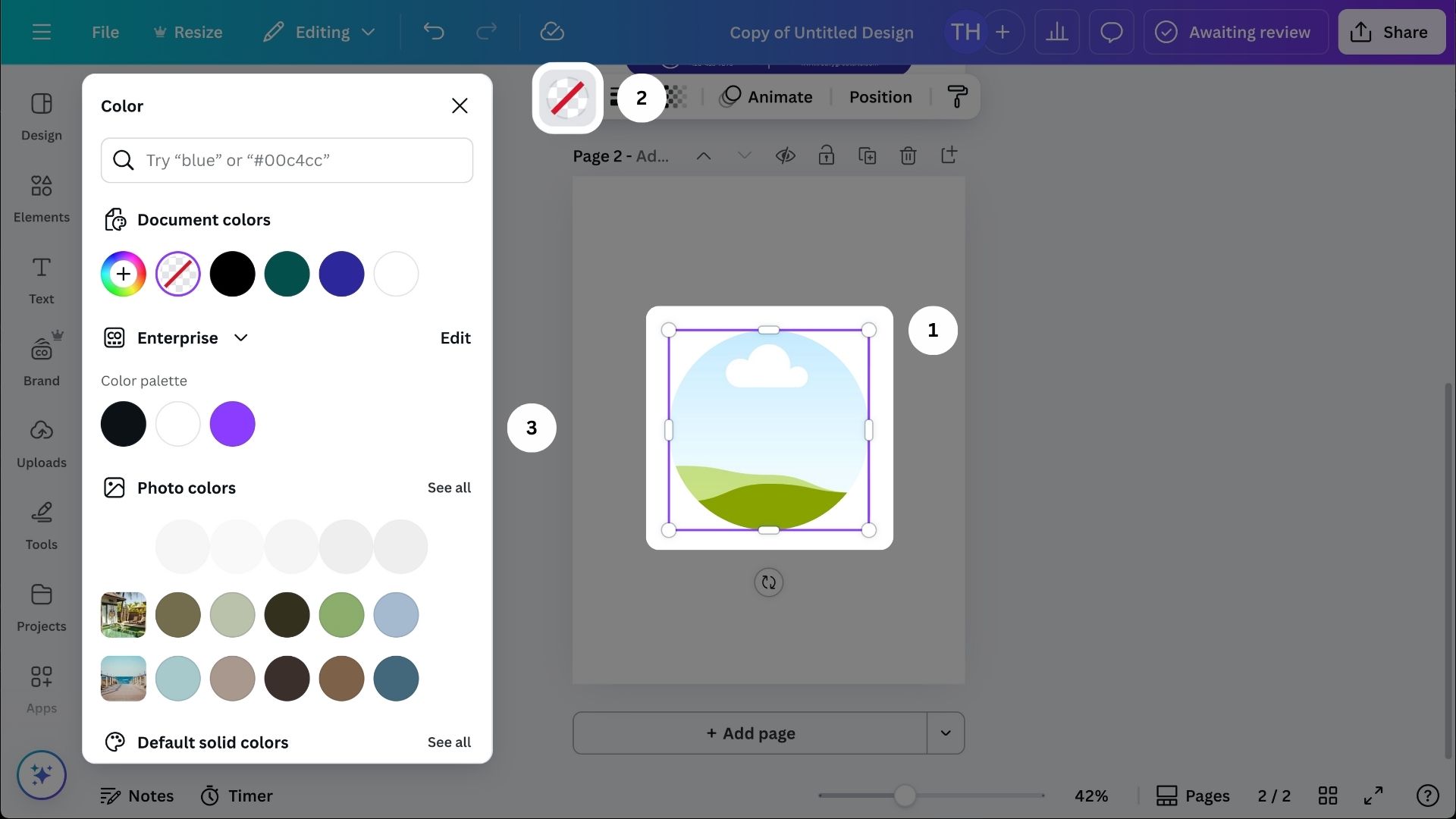Open the Uploads panel
This screenshot has width=1456, height=819.
41,443
